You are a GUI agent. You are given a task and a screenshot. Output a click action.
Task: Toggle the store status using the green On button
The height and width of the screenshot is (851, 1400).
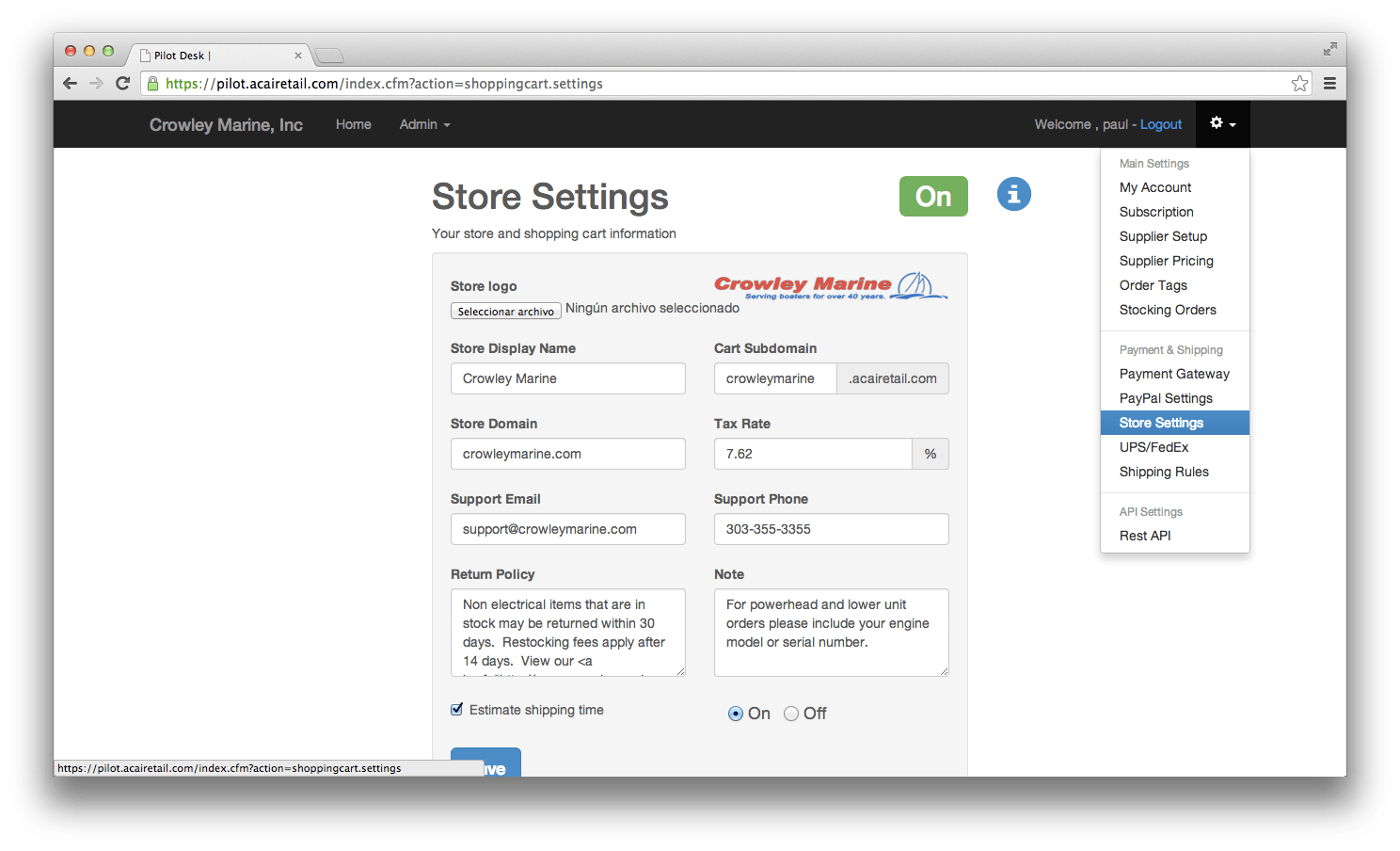933,196
